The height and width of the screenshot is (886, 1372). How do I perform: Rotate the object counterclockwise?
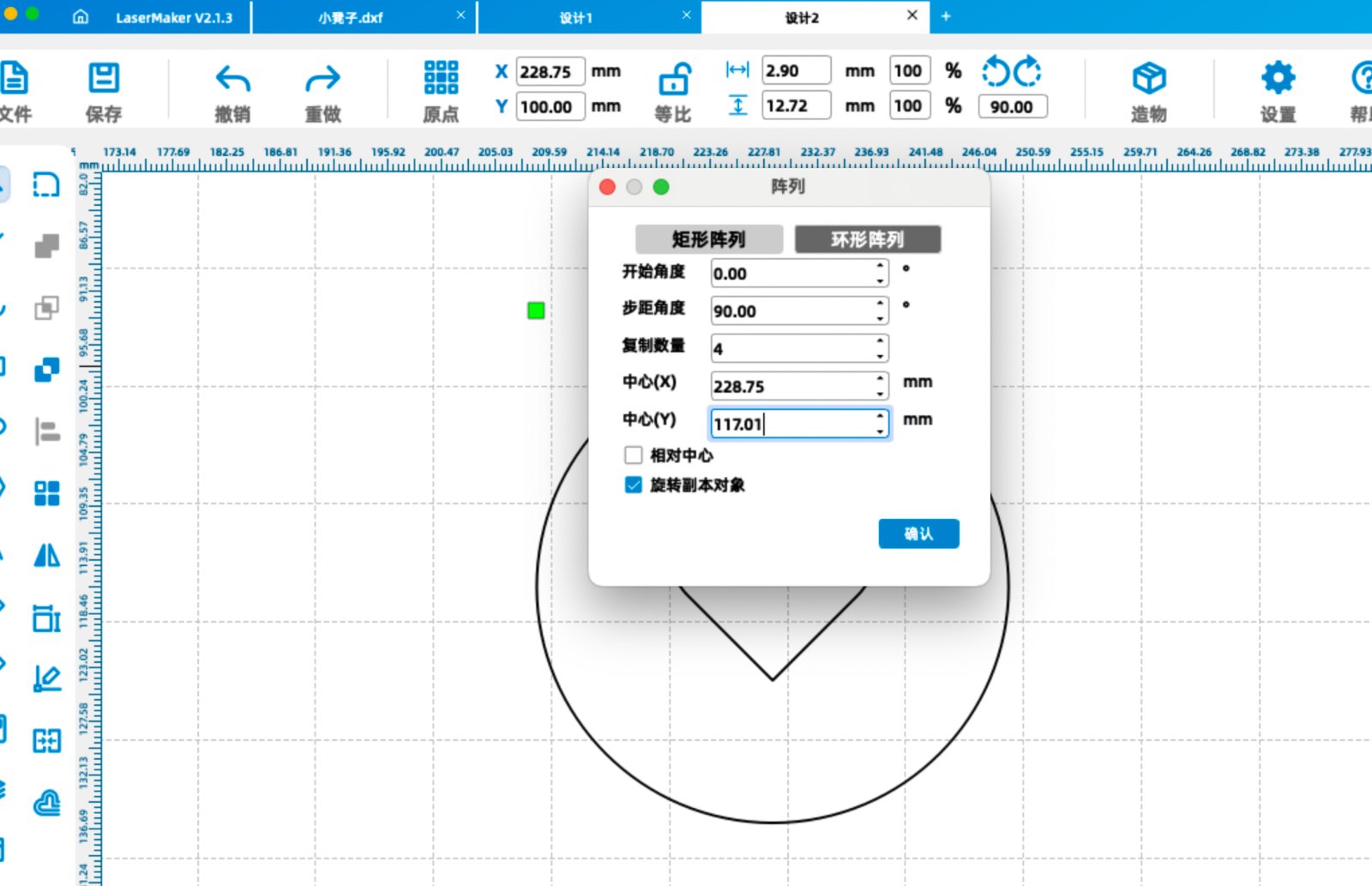point(996,71)
